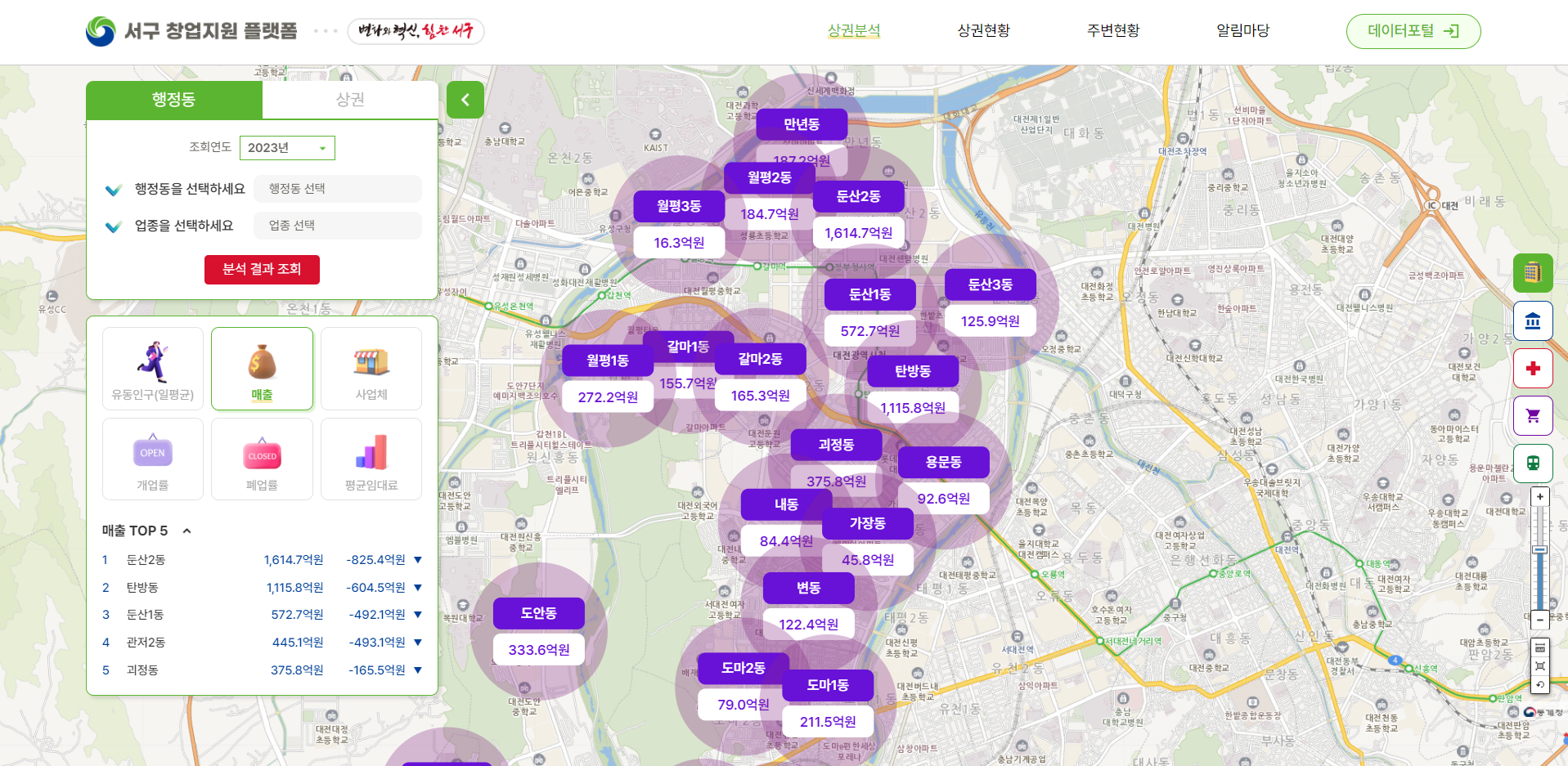Screen dimensions: 1568x766
Task: Open the 상권현황 menu
Action: tap(983, 31)
